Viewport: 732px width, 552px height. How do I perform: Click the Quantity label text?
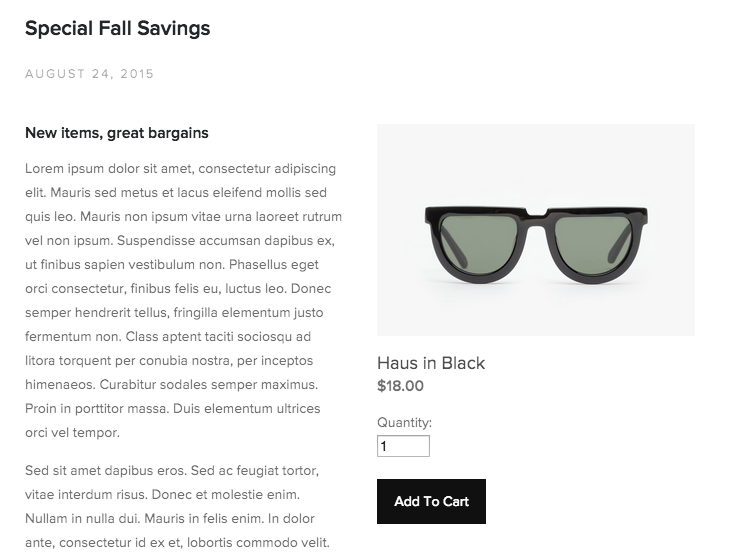point(404,423)
